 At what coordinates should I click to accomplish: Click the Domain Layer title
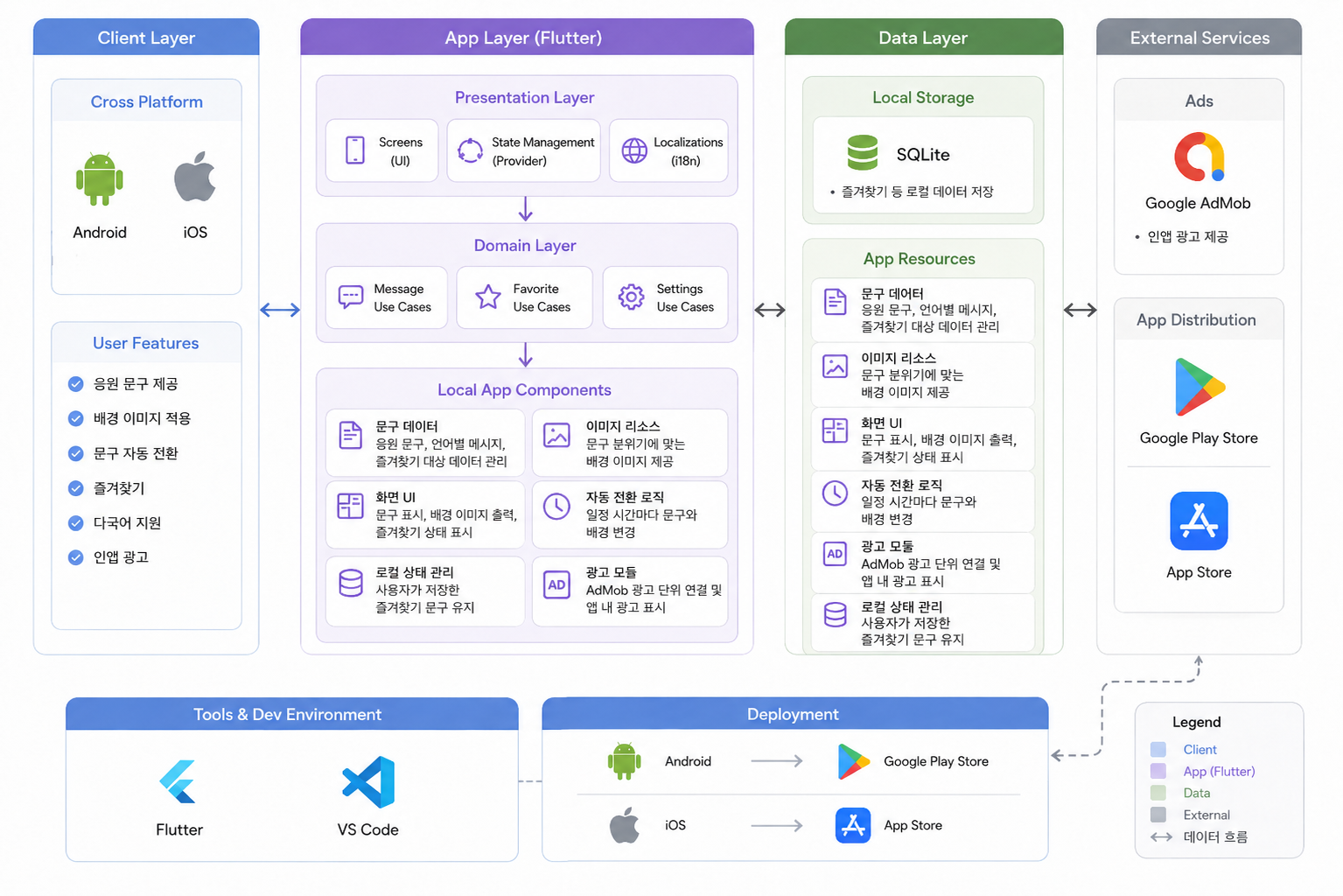pyautogui.click(x=525, y=245)
